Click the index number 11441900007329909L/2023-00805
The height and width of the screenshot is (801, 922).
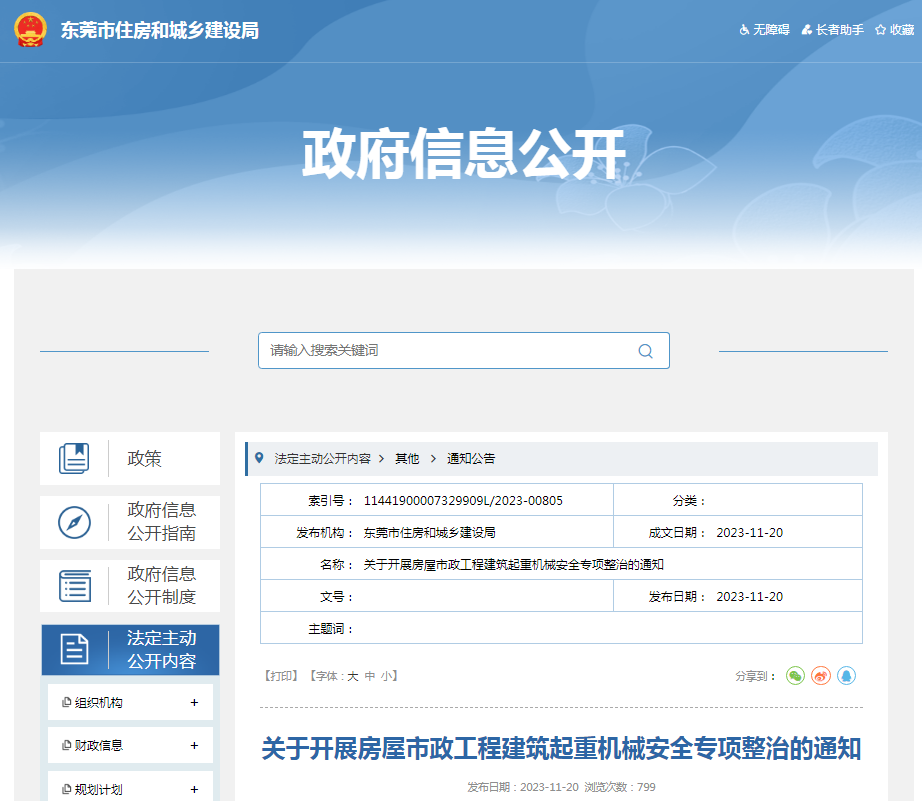463,500
